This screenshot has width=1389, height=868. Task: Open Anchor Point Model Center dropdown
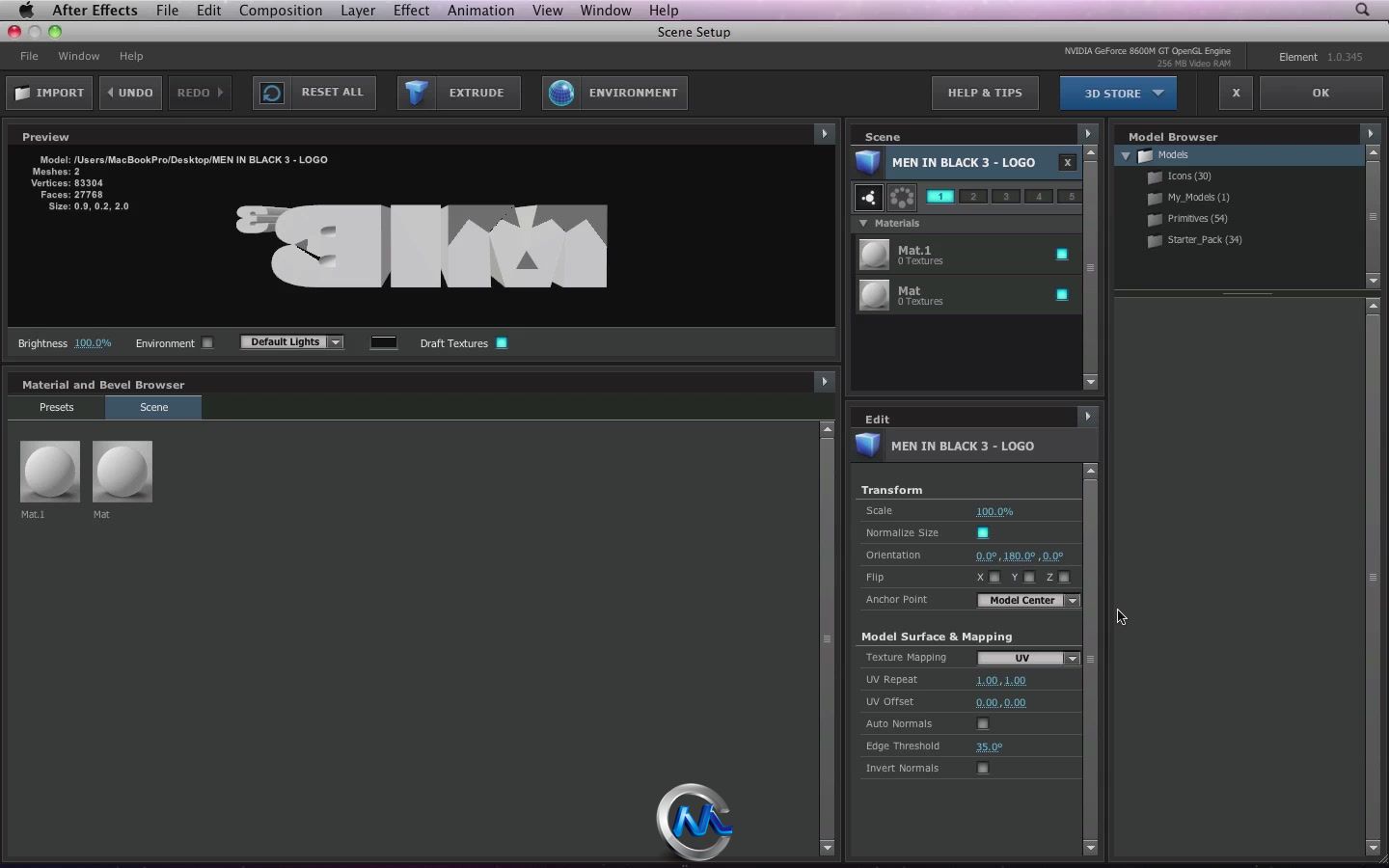point(1028,600)
